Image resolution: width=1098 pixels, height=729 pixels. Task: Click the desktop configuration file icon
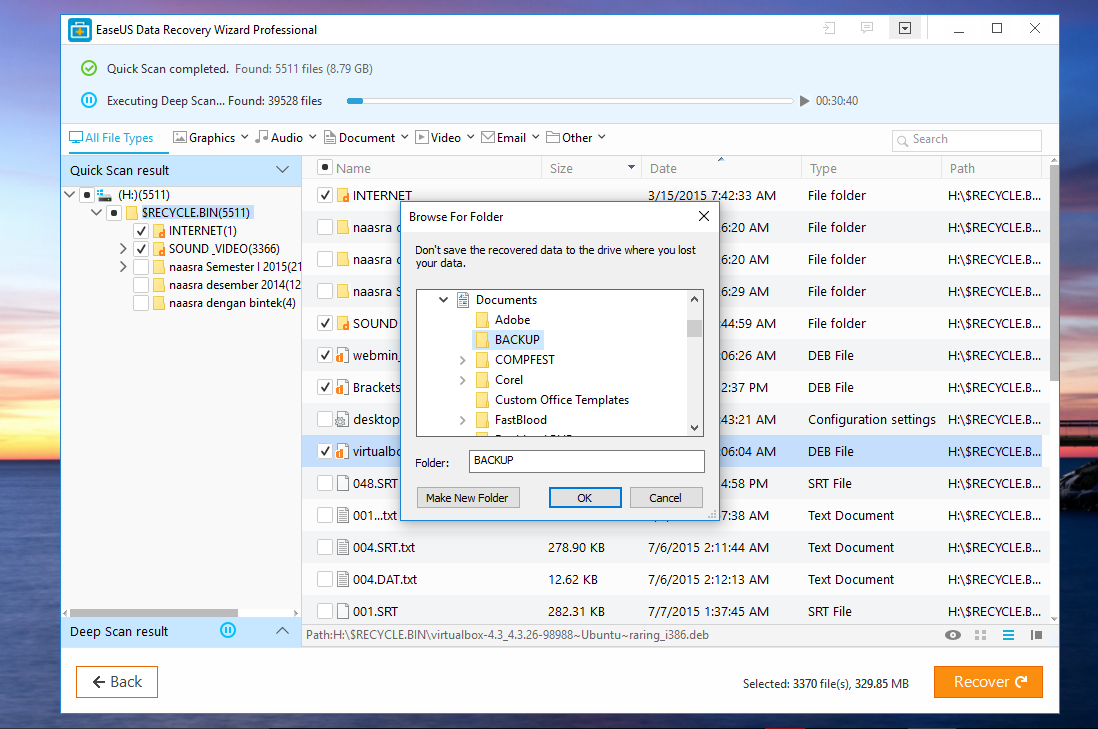[342, 419]
